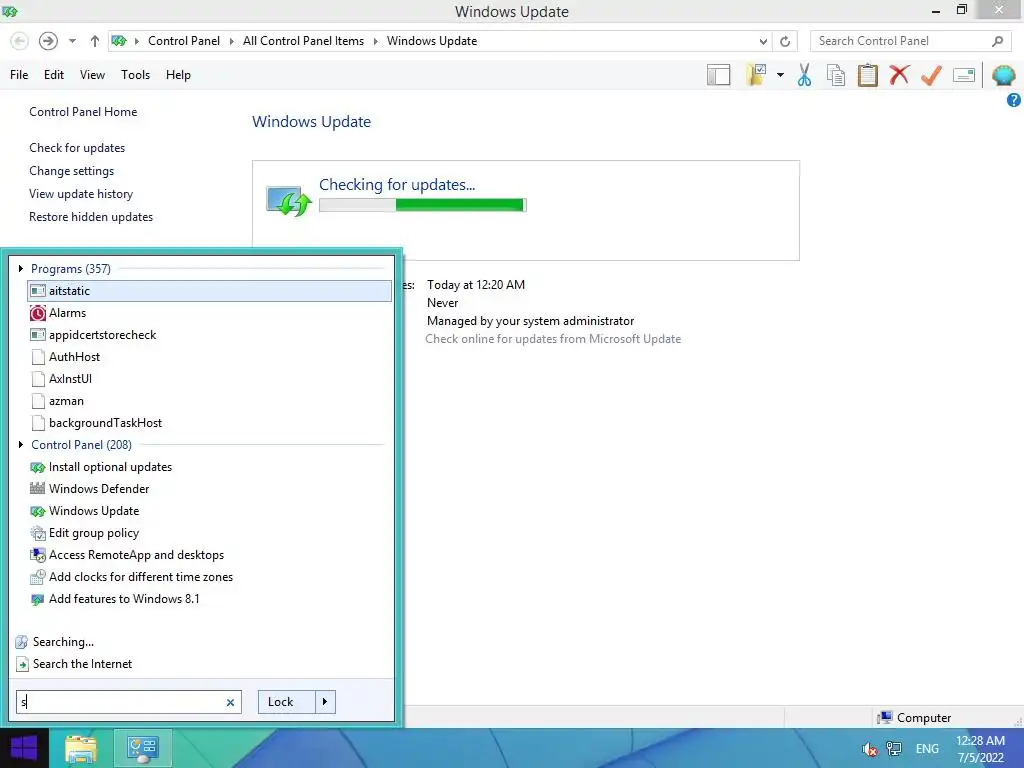Select backgroundTaskHost result
The image size is (1024, 768).
pyautogui.click(x=209, y=423)
